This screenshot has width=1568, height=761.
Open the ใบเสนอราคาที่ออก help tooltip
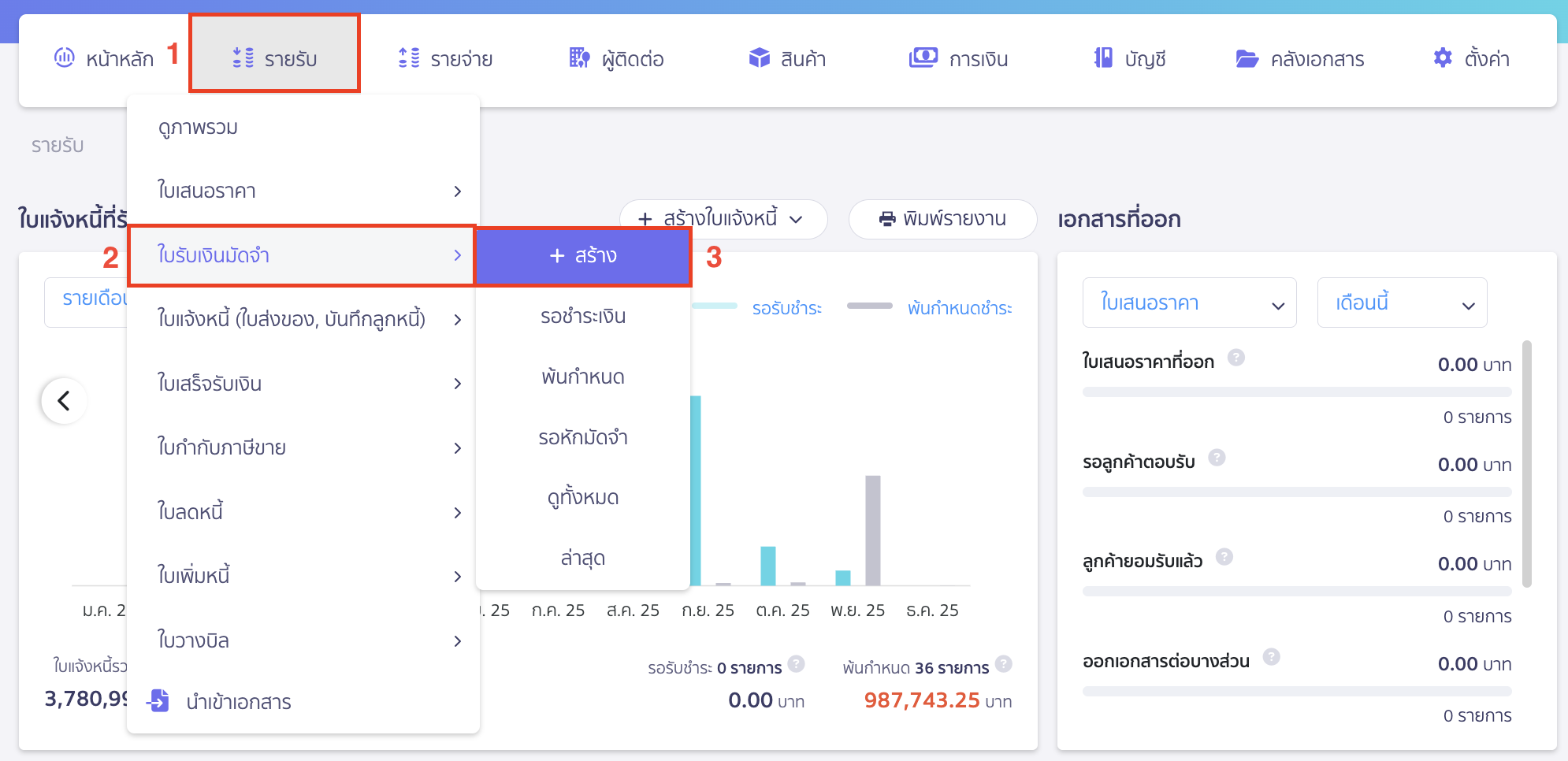point(1235,357)
